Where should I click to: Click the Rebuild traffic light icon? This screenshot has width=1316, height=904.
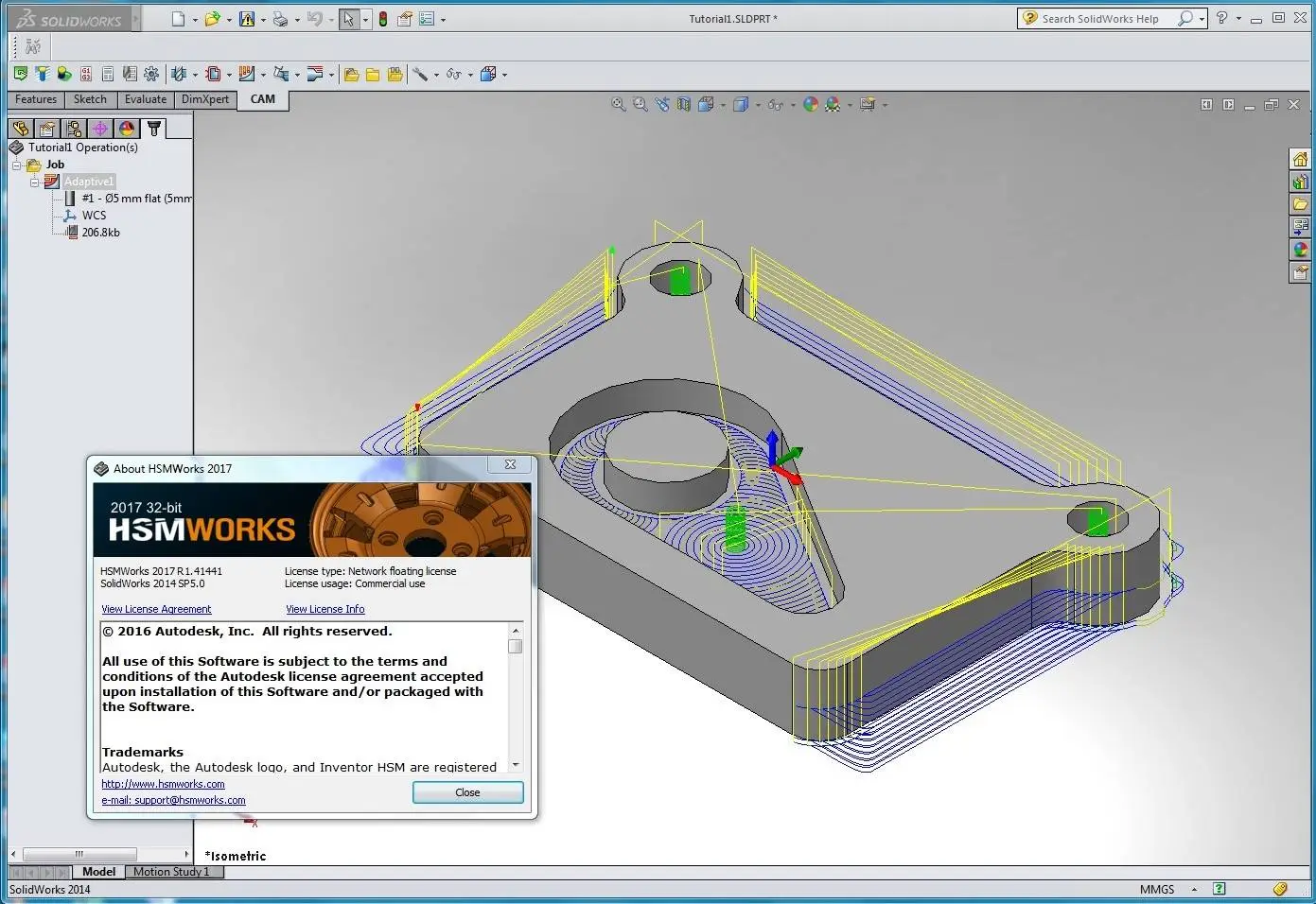tap(382, 19)
